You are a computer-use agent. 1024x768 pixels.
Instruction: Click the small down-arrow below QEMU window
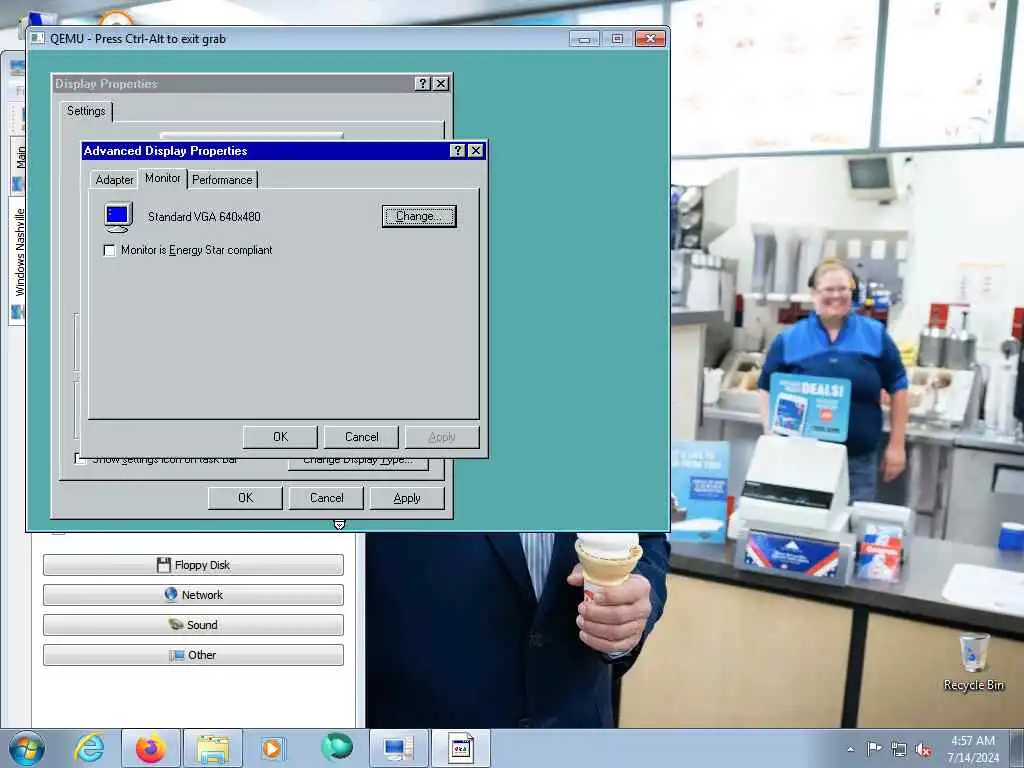coord(339,525)
